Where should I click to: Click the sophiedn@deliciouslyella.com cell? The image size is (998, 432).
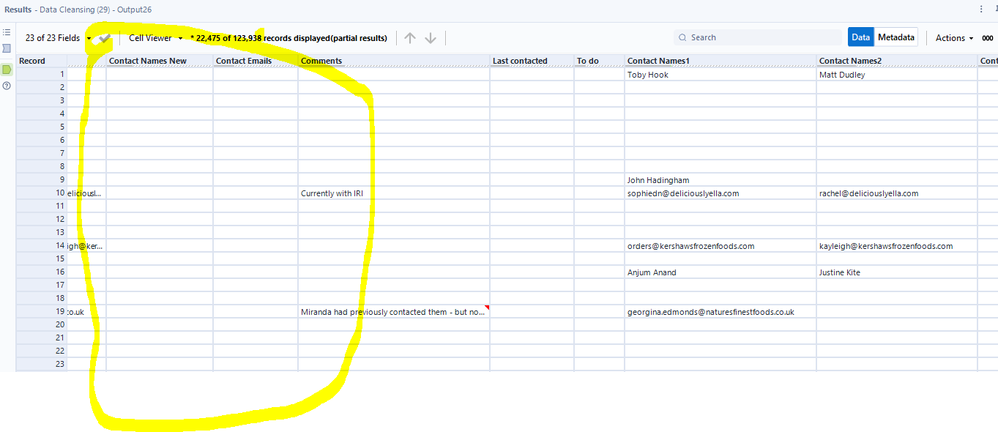[720, 193]
